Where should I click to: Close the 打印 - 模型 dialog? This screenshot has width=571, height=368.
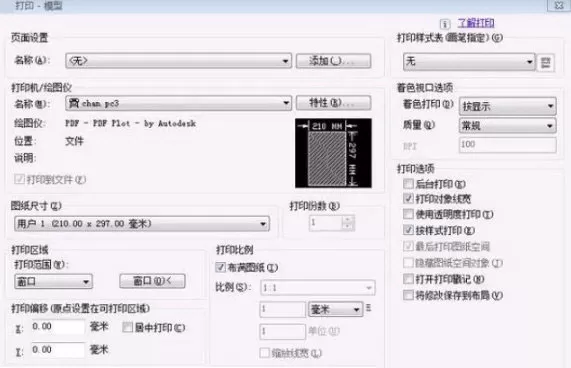coord(559,5)
